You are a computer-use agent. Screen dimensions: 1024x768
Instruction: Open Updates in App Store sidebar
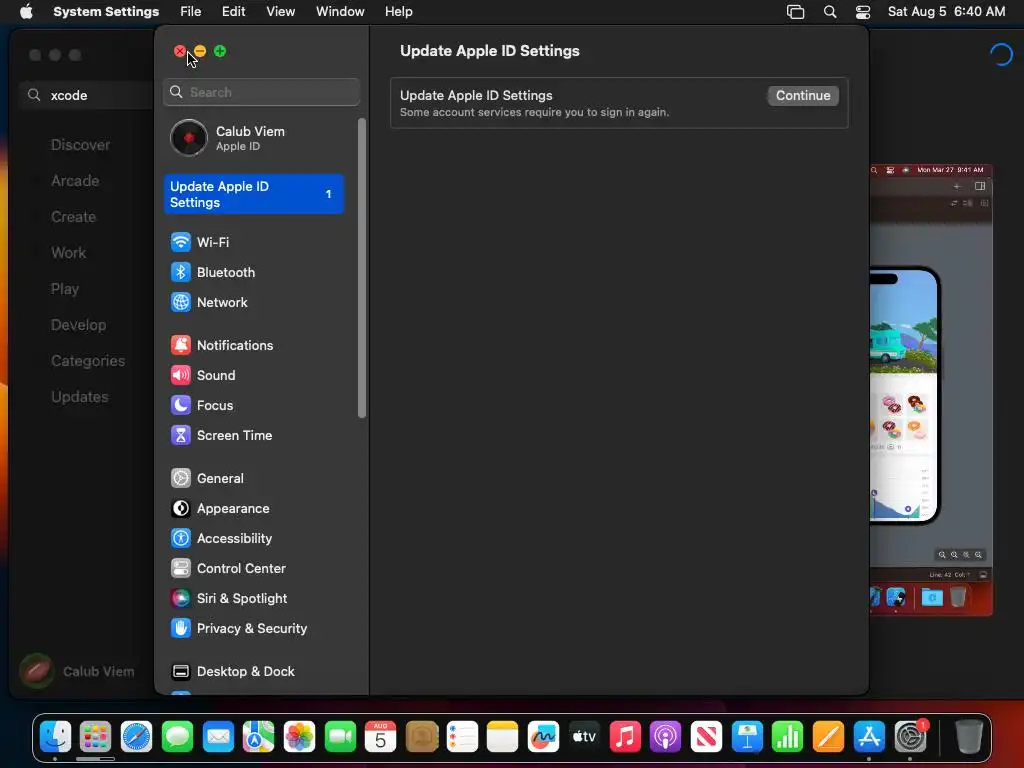pos(80,396)
